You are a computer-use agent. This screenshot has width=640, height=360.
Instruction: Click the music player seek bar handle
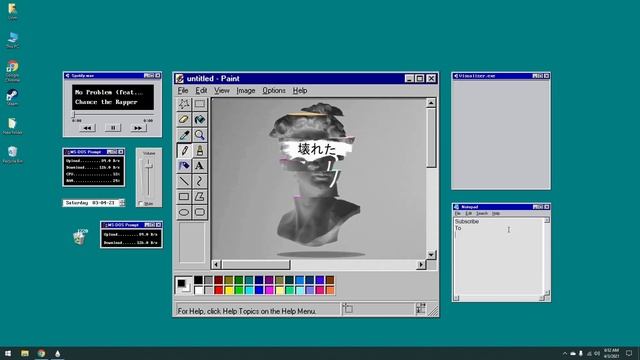[x=74, y=115]
